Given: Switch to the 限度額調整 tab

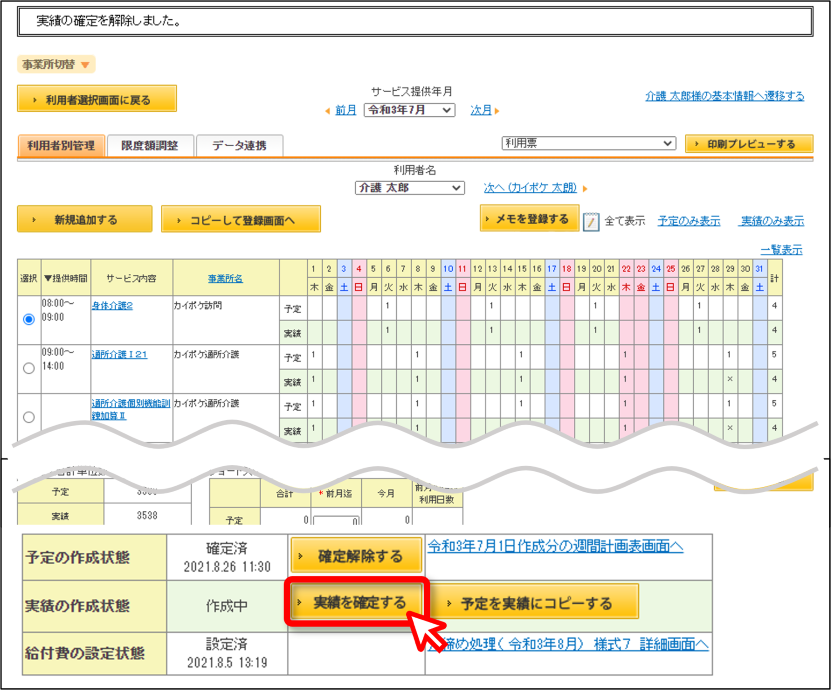Looking at the screenshot, I should (x=149, y=145).
